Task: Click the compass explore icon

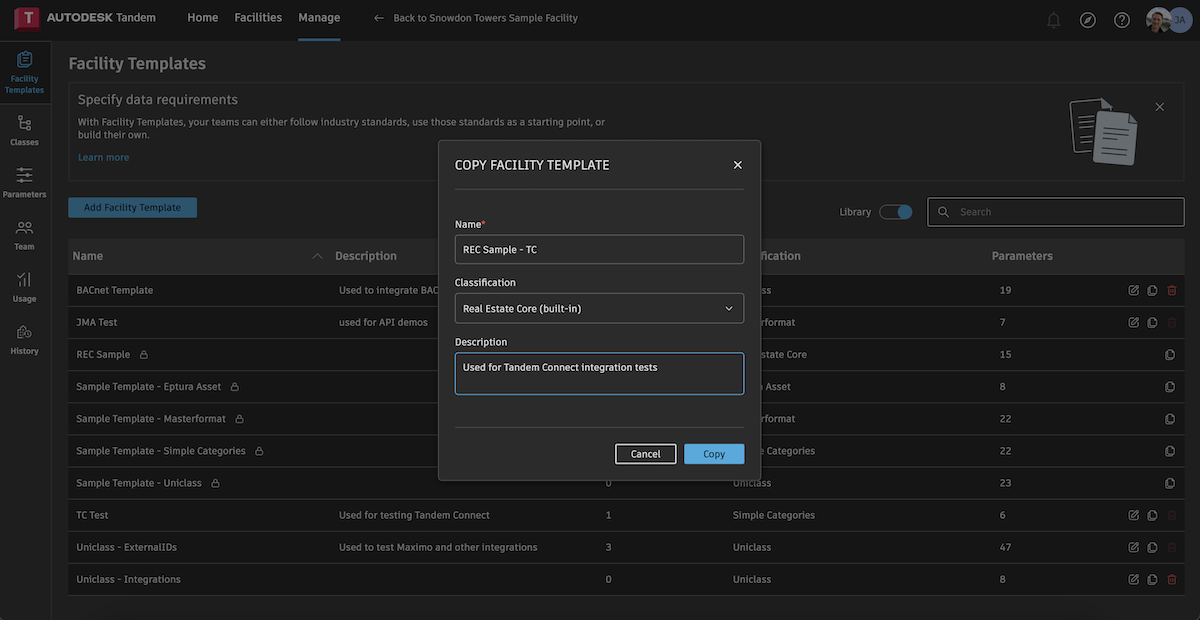Action: click(x=1088, y=20)
